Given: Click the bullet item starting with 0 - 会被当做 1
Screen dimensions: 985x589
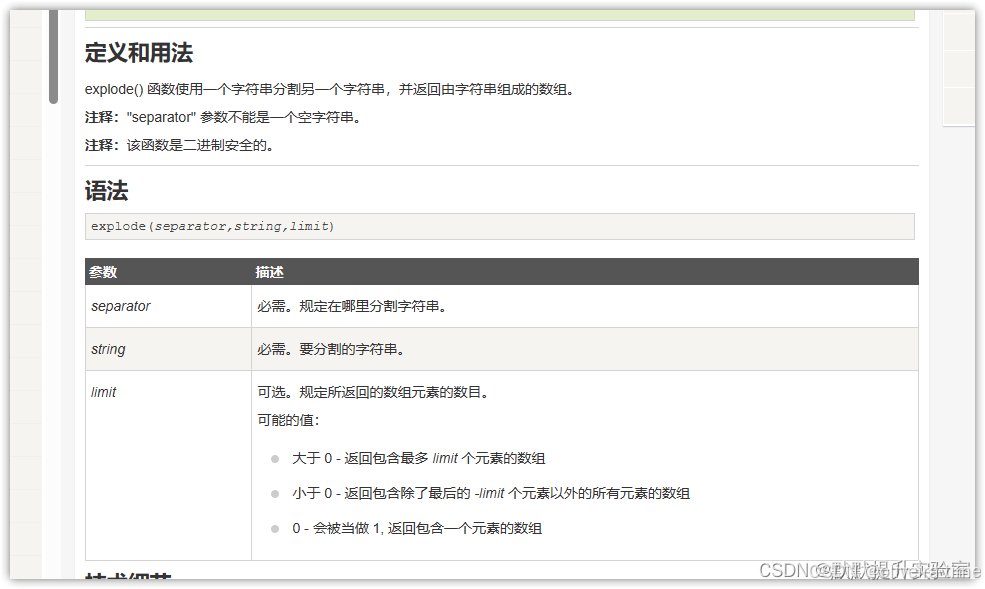Looking at the screenshot, I should (x=416, y=528).
